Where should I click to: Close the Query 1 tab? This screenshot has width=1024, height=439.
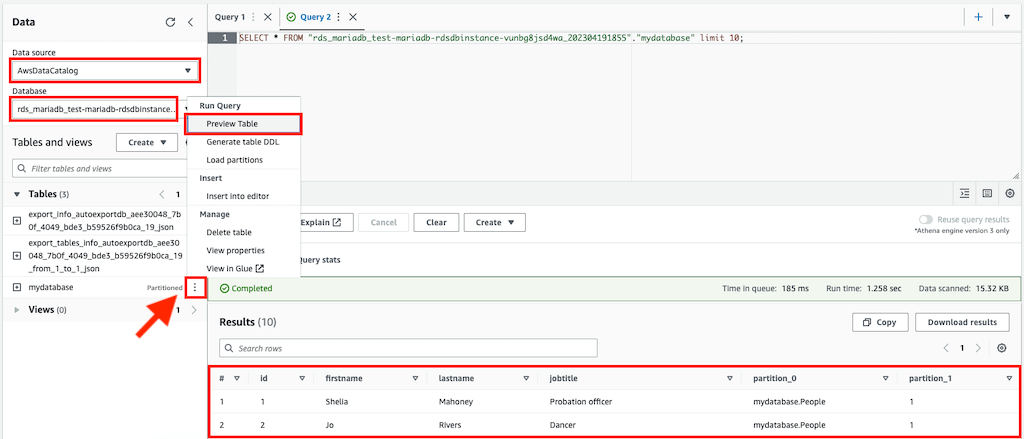[x=267, y=17]
